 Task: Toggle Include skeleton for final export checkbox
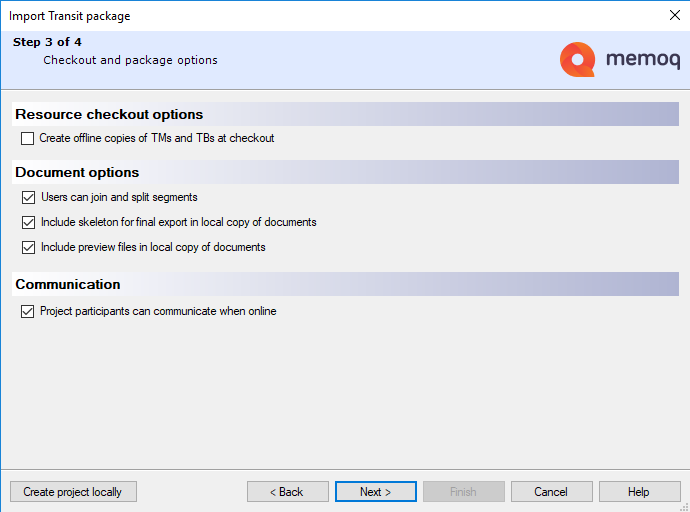(28, 222)
